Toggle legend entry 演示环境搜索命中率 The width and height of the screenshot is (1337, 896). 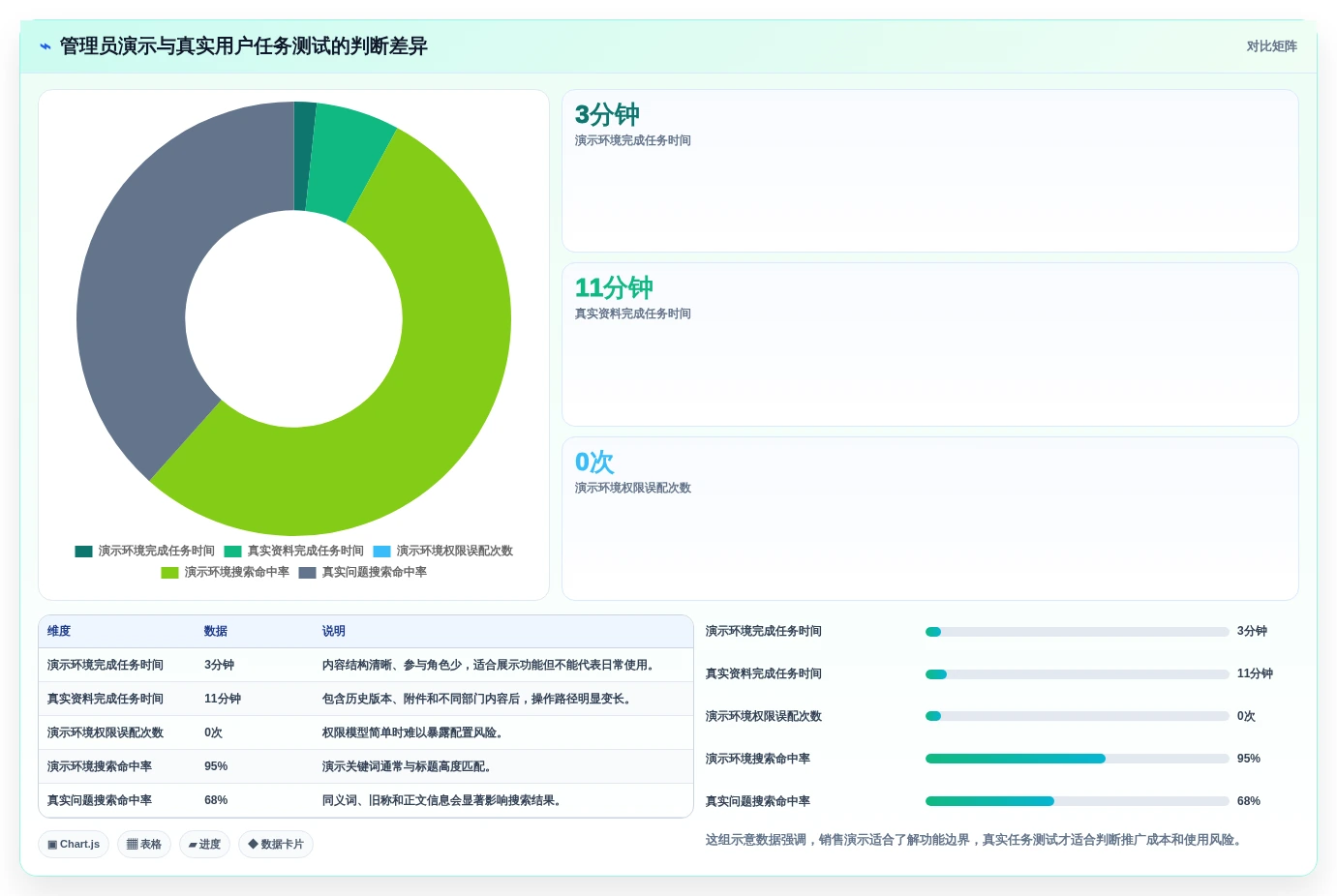coord(226,572)
